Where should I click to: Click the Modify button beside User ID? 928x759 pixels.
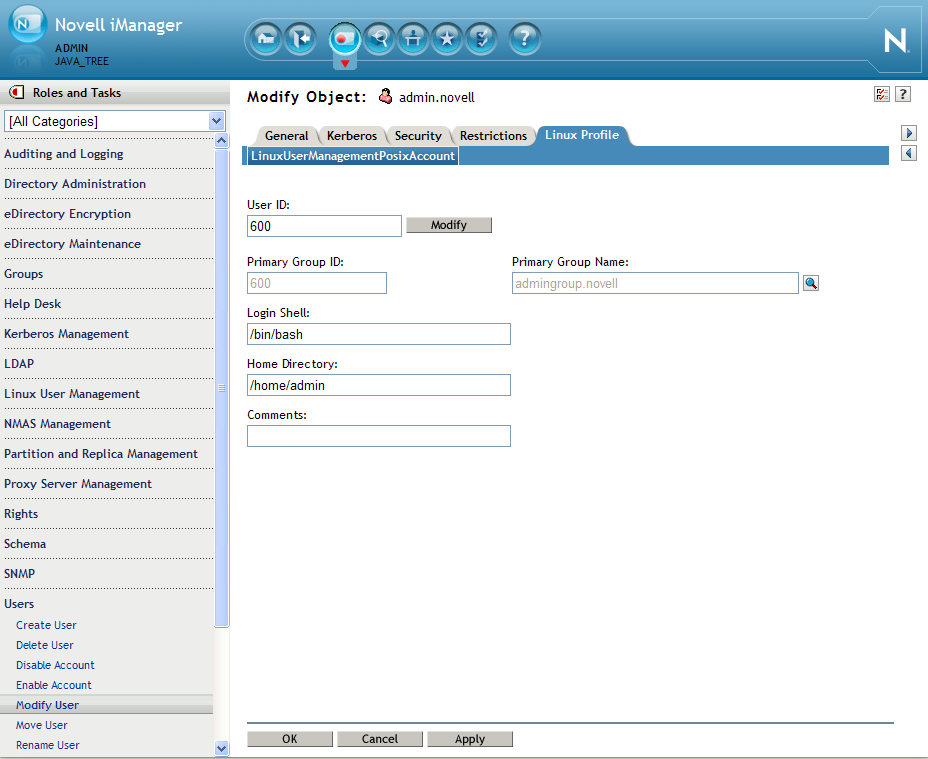(448, 225)
